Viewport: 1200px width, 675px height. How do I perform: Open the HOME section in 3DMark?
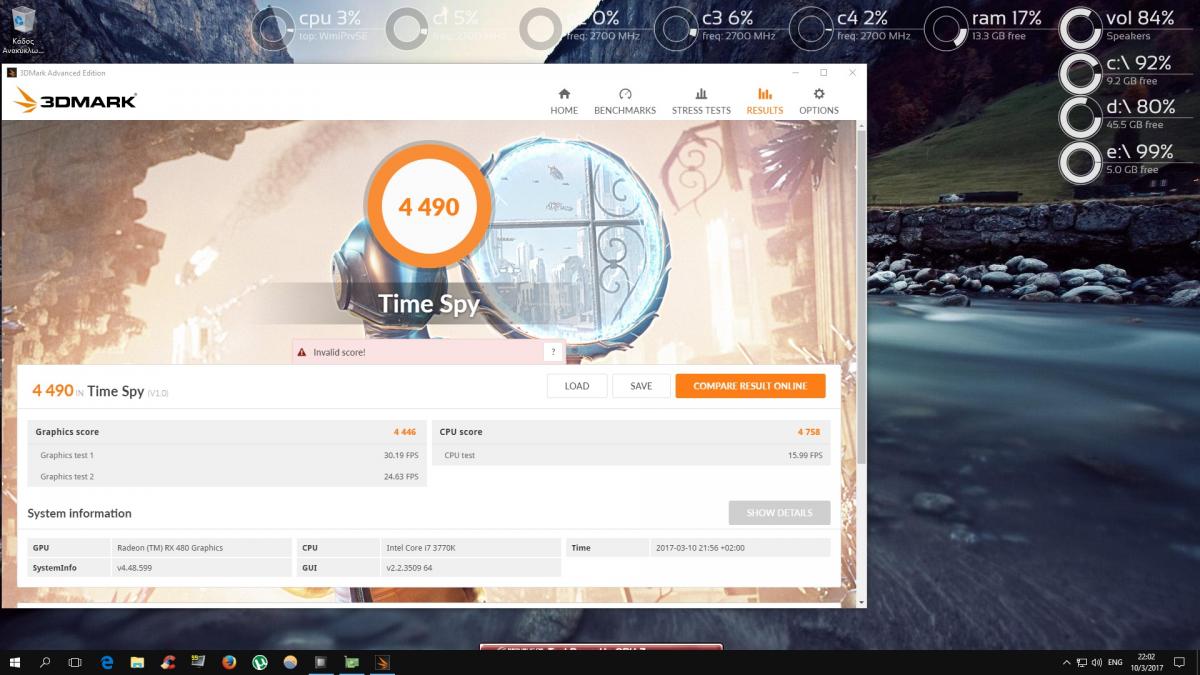(564, 101)
